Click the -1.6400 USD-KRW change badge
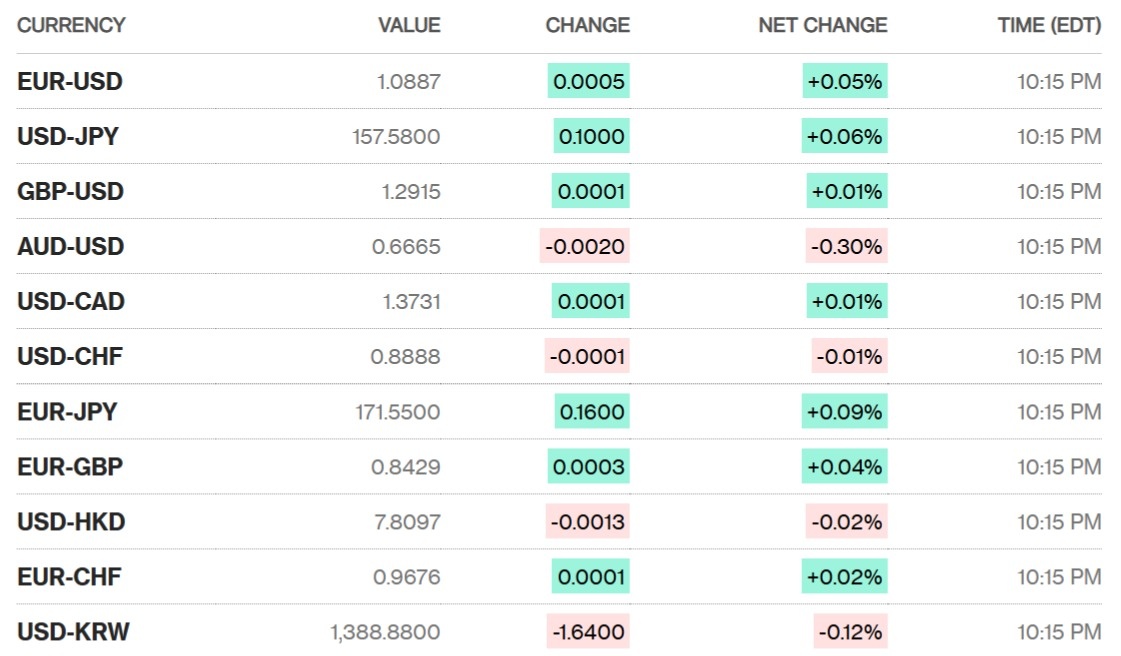1121x656 pixels. (588, 632)
